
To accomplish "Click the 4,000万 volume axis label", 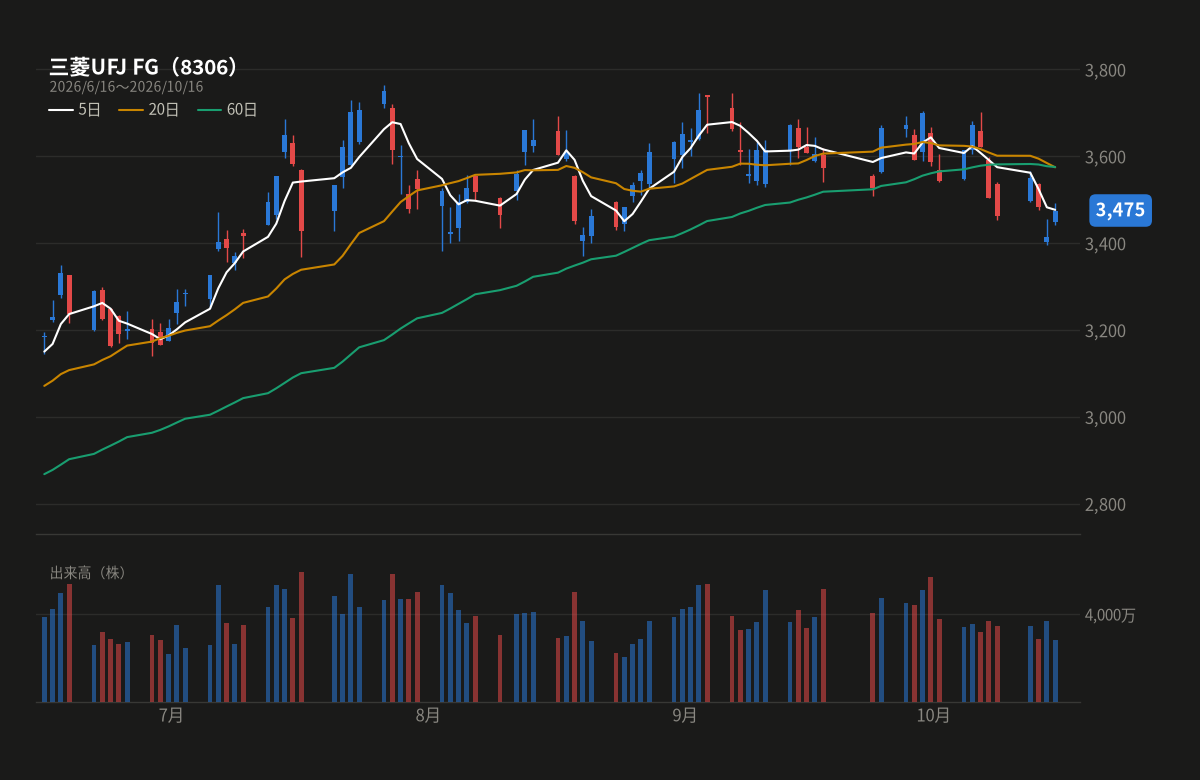I will 1110,615.
